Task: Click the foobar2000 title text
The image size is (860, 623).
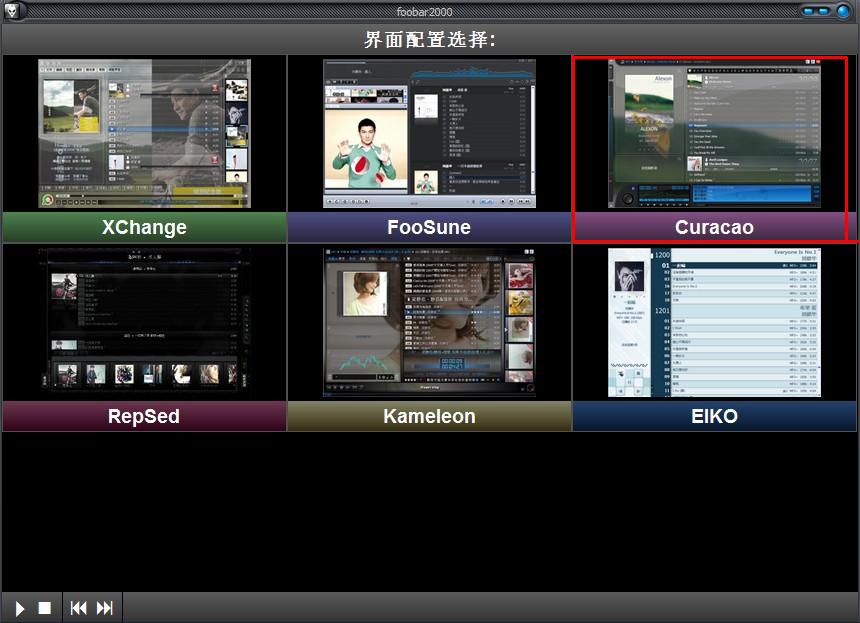Action: coord(424,11)
